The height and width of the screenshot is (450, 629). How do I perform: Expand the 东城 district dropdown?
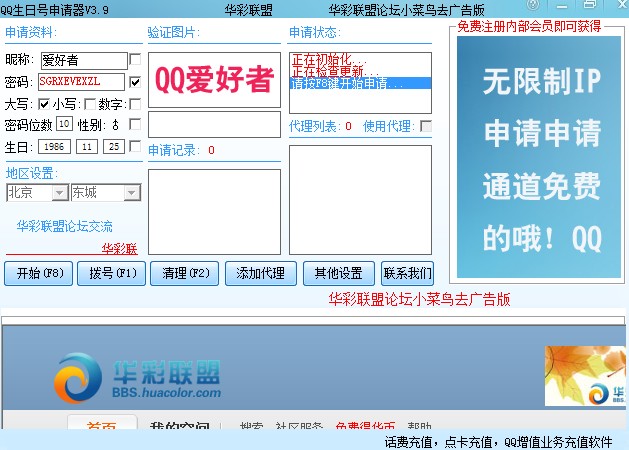[x=132, y=193]
